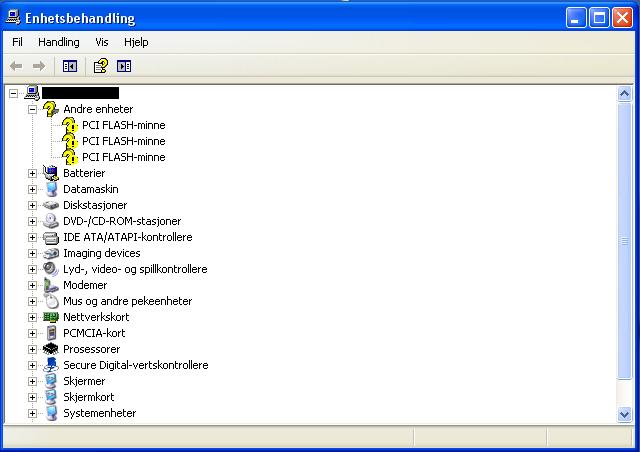The image size is (640, 452).
Task: Expand the Batterier branch
Action: pyautogui.click(x=32, y=174)
